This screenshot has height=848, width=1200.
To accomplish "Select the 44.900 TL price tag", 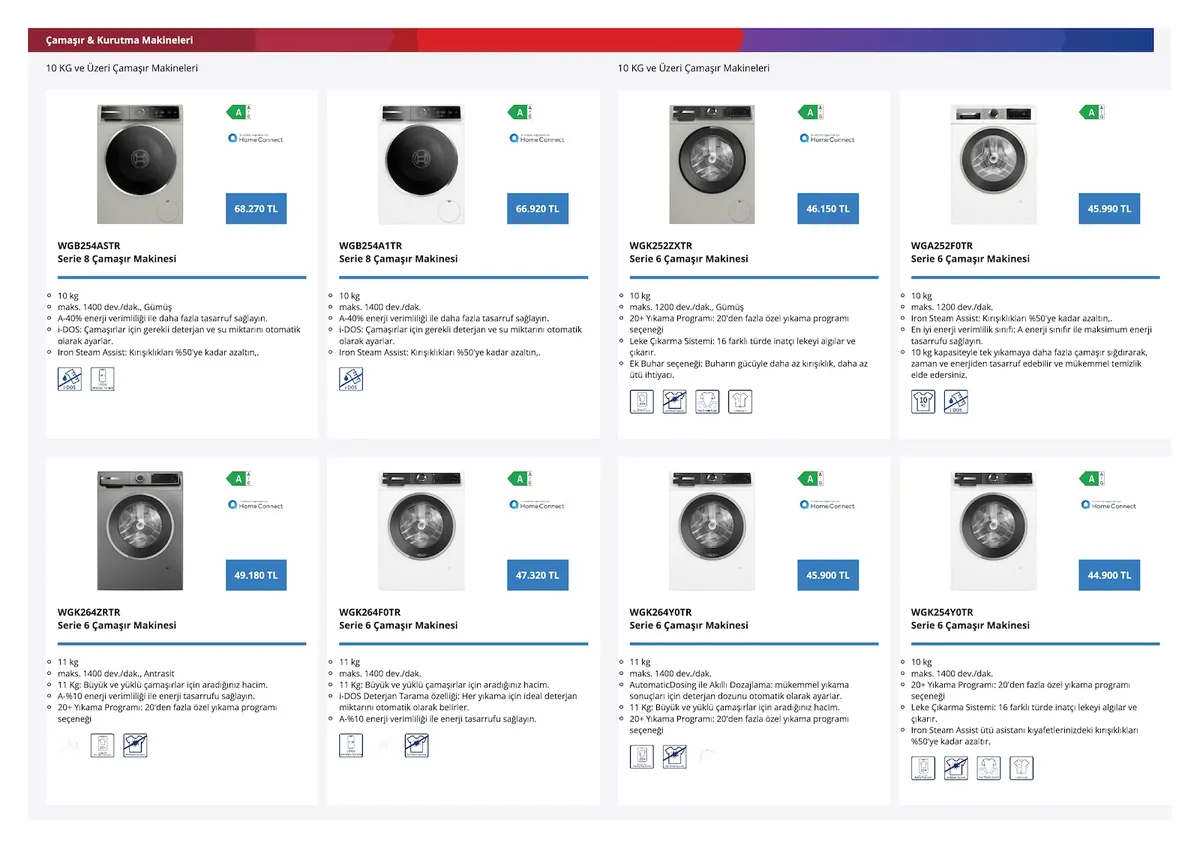I will pos(1110,576).
